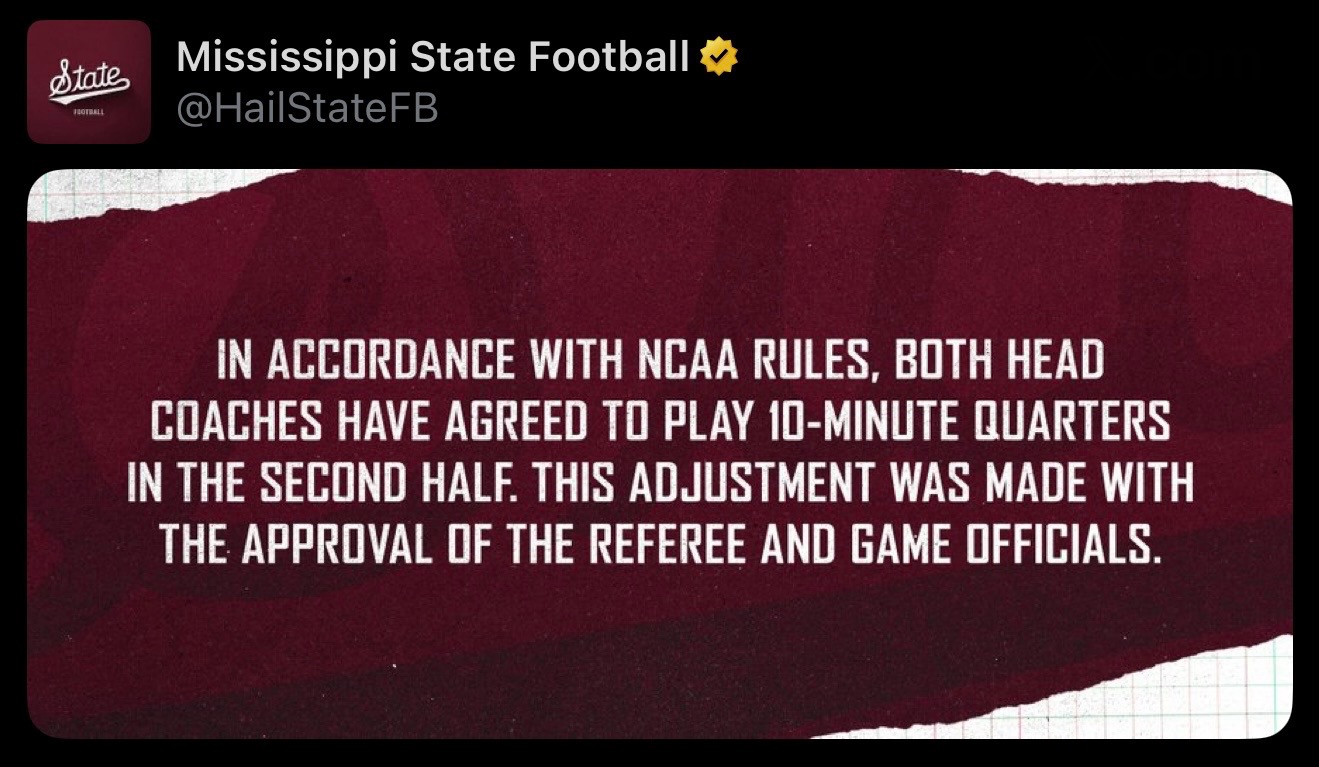
Task: Click the gold verified badge
Action: [x=719, y=58]
